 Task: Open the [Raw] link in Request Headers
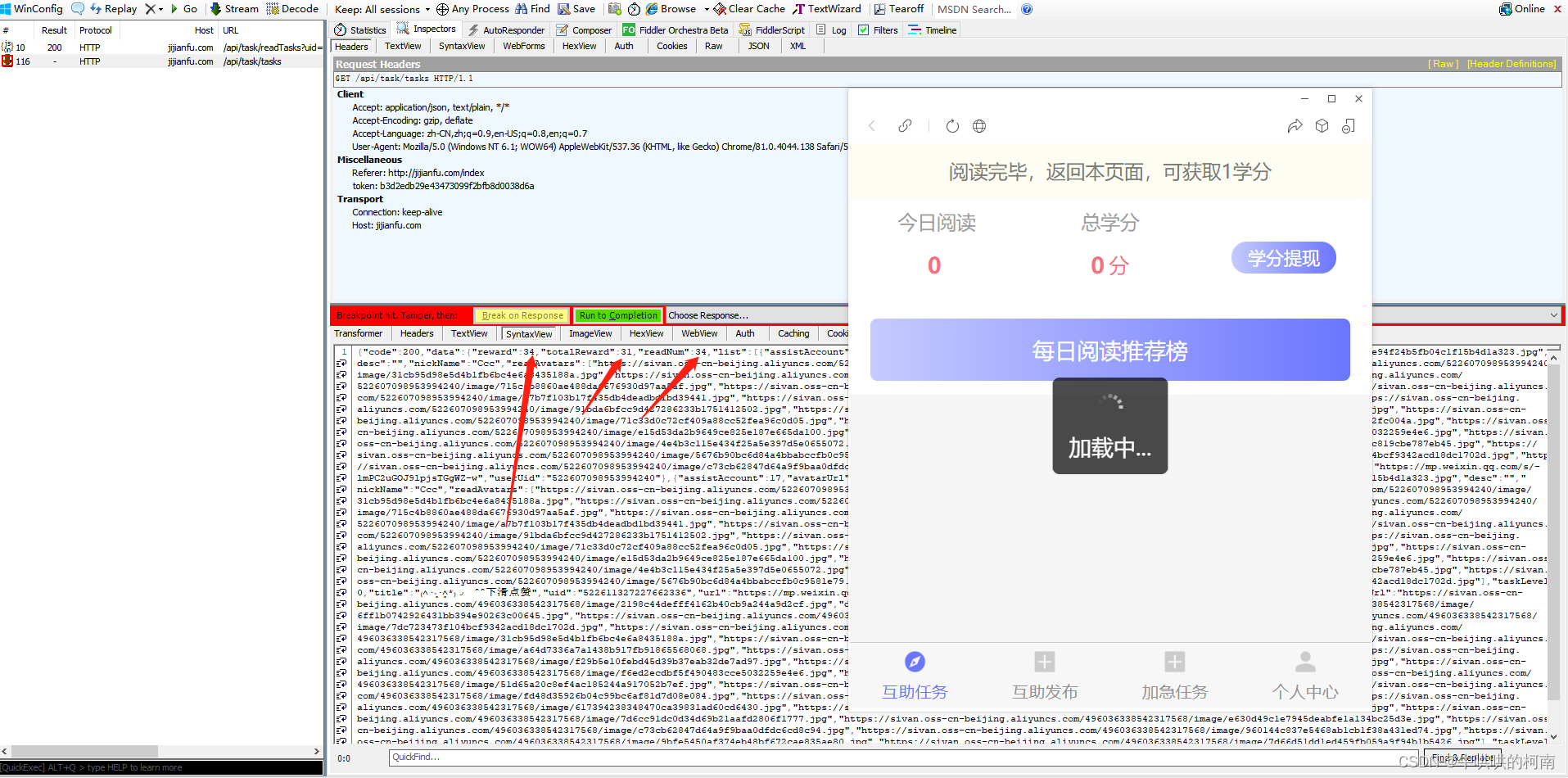(1444, 64)
